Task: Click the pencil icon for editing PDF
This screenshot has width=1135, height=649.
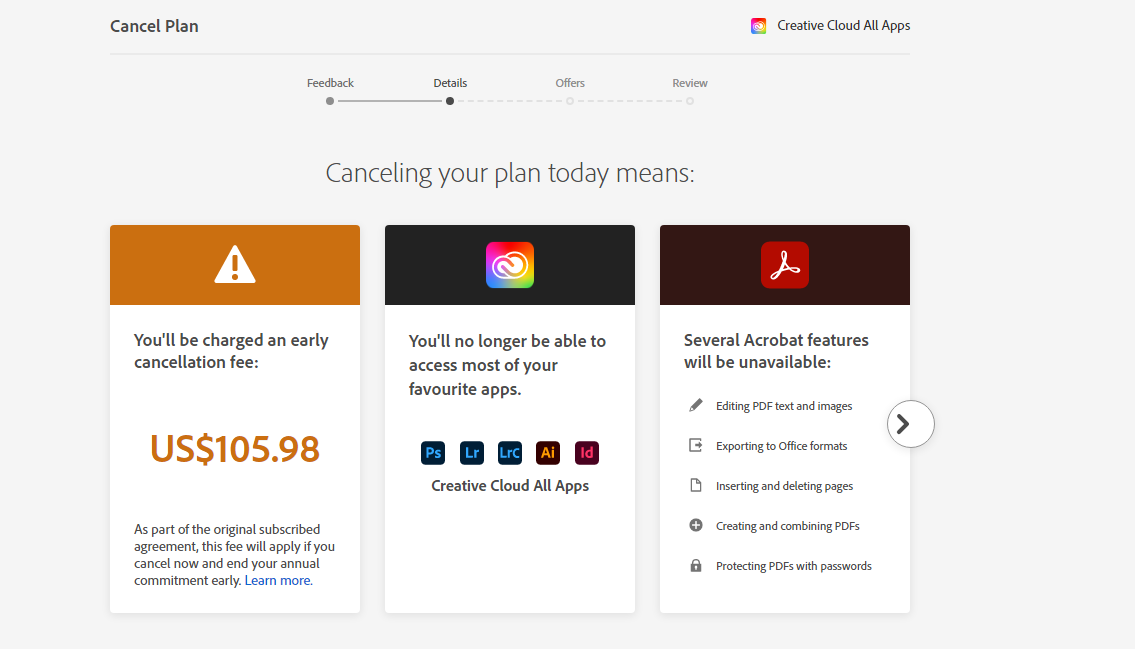Action: pyautogui.click(x=696, y=405)
